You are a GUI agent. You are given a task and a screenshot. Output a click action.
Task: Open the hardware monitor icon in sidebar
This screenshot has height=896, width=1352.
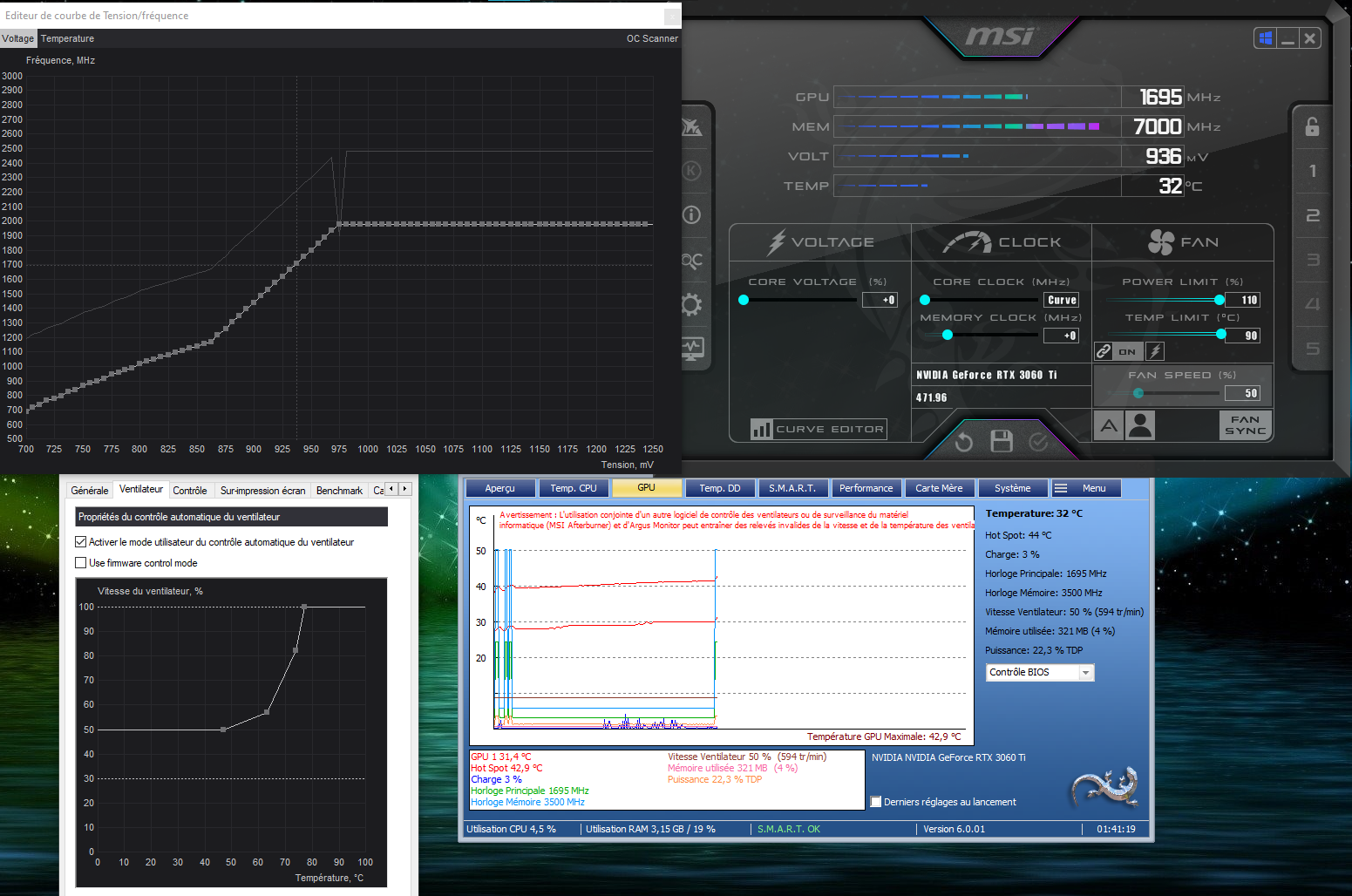pos(692,349)
